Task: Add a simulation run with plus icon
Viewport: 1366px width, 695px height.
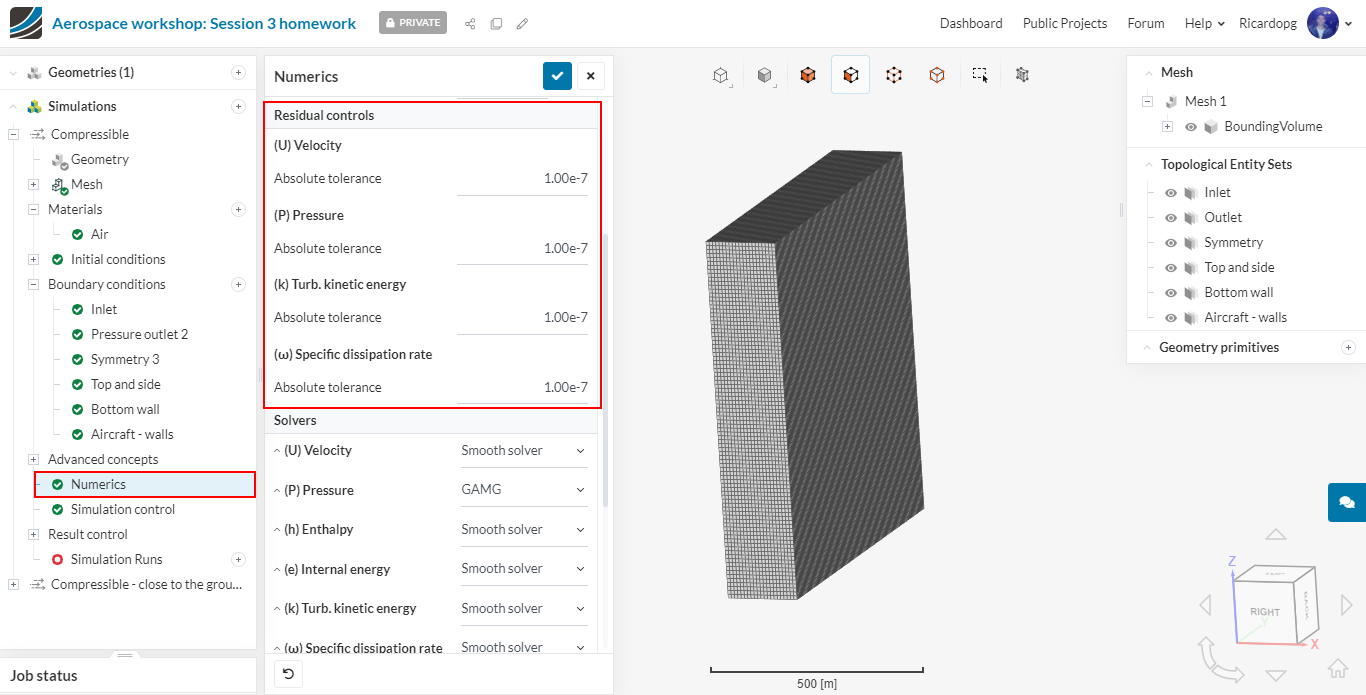Action: (238, 559)
